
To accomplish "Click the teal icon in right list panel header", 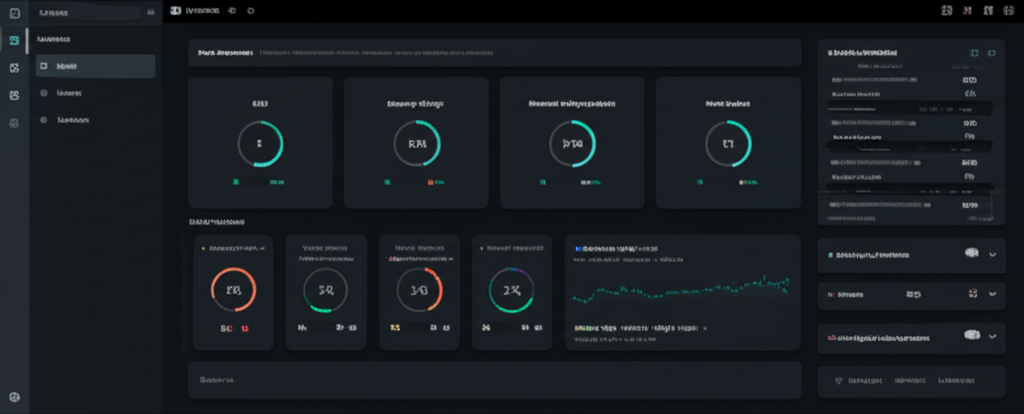I will tap(974, 52).
